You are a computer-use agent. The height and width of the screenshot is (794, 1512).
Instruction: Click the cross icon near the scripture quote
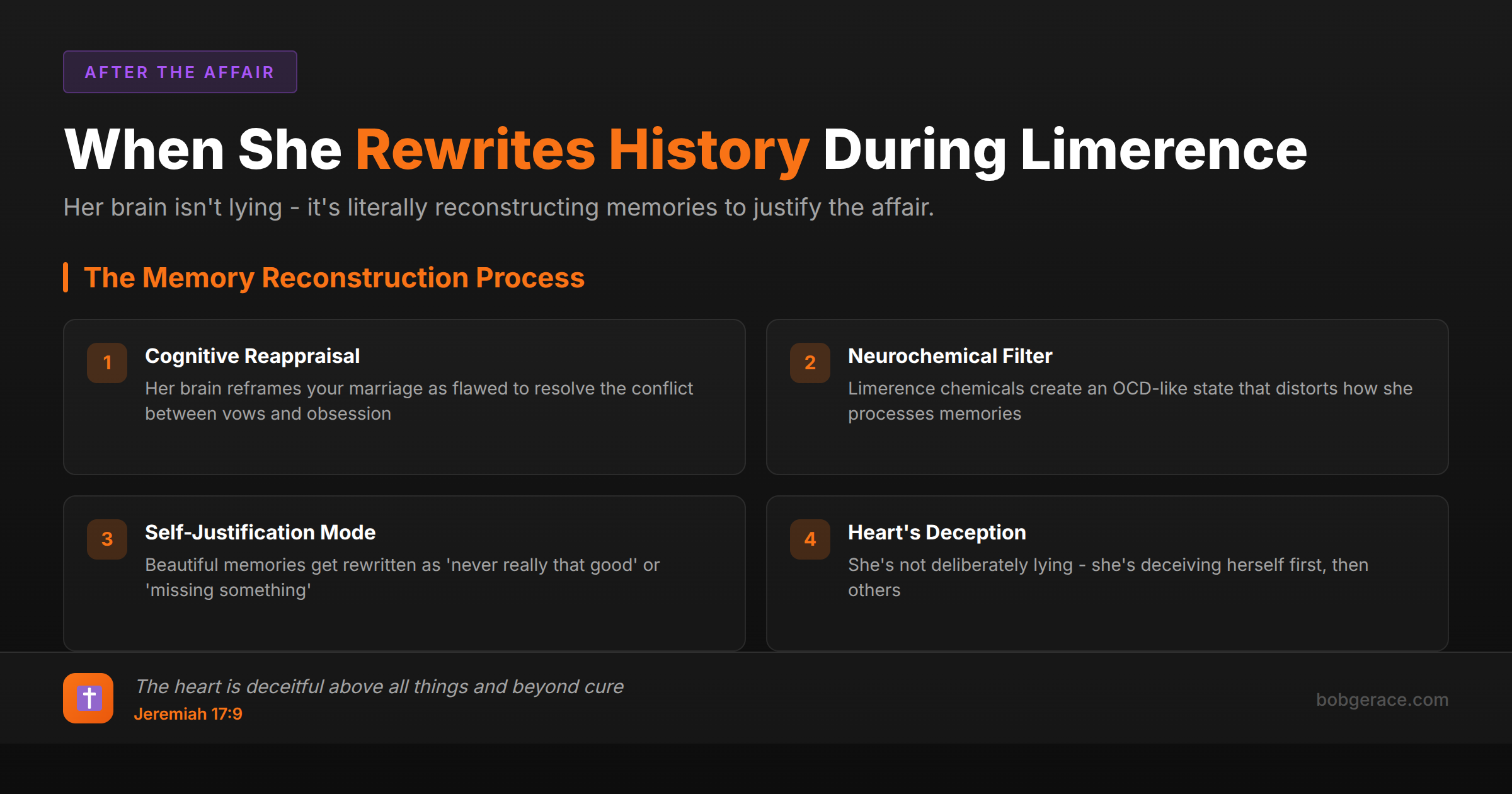(88, 698)
